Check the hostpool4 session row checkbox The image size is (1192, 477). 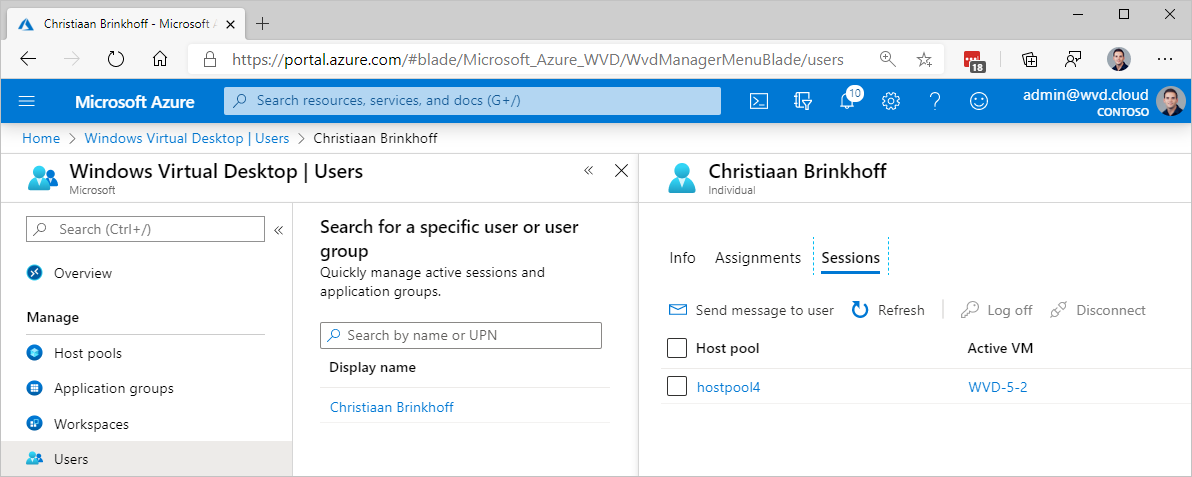click(677, 386)
